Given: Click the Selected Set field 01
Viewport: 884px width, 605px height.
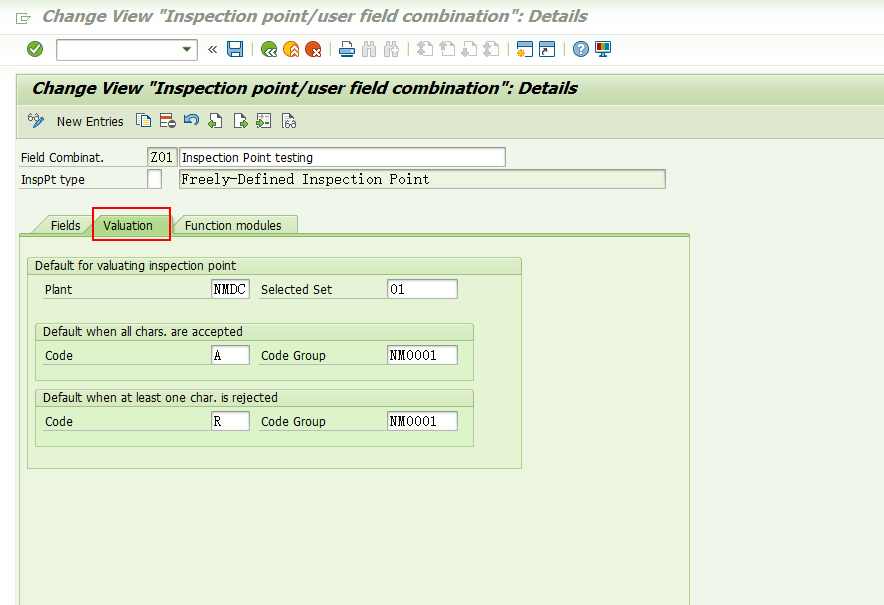Looking at the screenshot, I should coord(422,289).
